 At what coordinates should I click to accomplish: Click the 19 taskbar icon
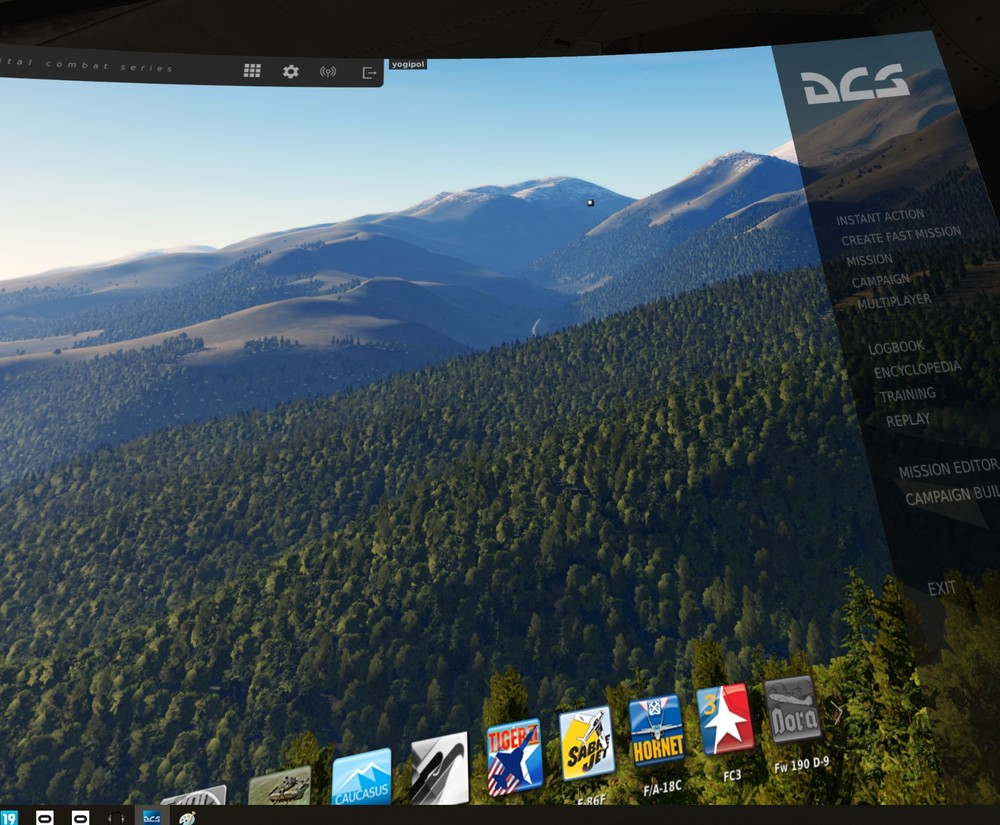pyautogui.click(x=9, y=817)
